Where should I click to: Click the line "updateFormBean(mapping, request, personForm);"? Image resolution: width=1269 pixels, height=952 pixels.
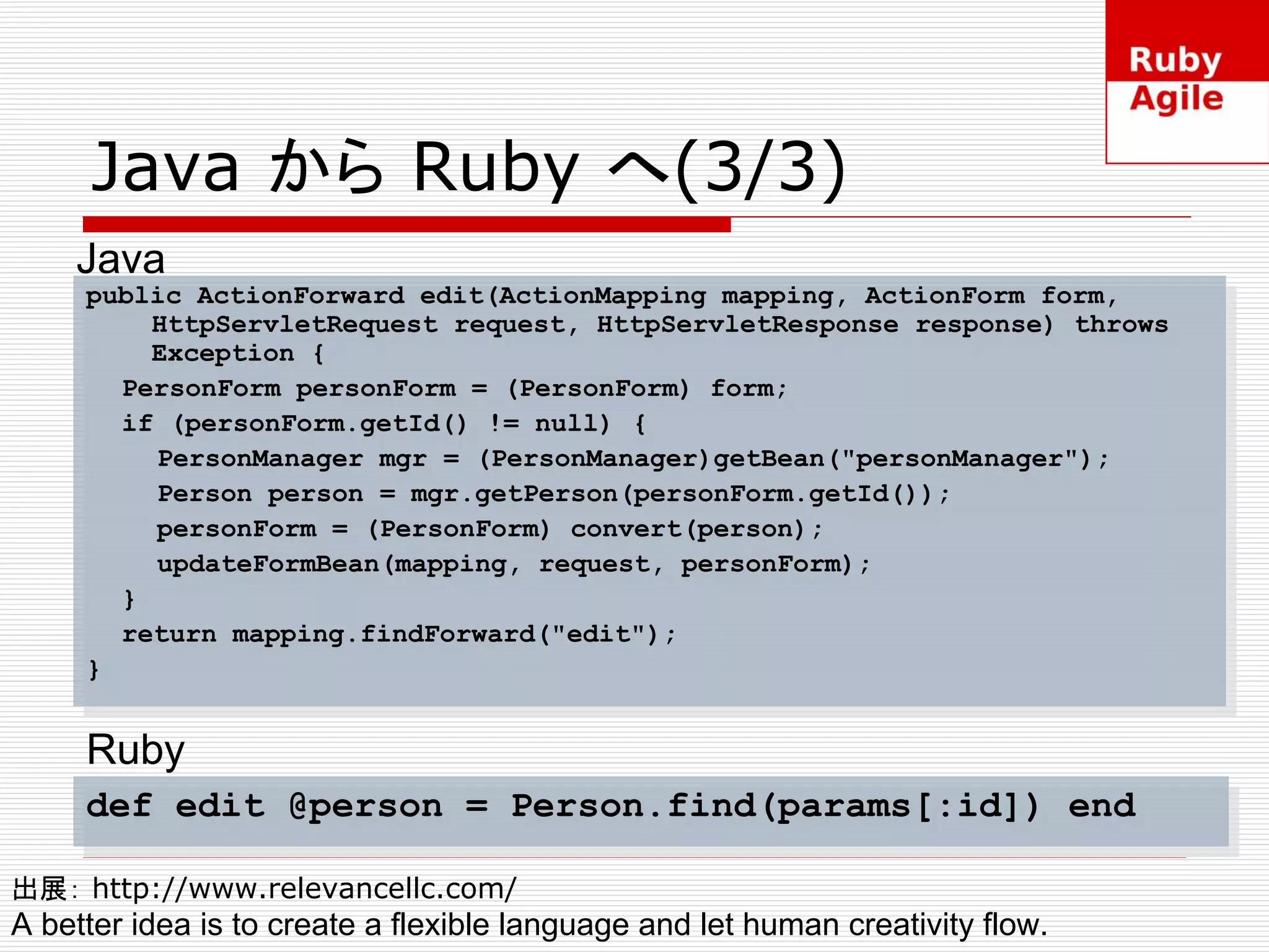(x=514, y=565)
